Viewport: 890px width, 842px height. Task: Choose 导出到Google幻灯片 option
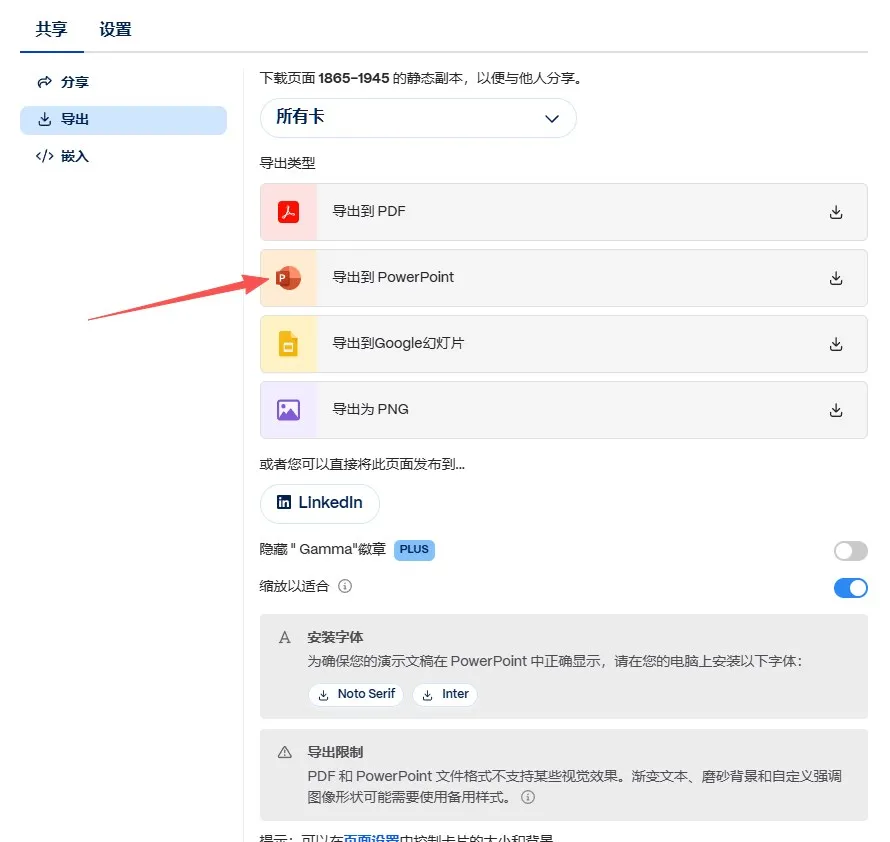[x=564, y=344]
